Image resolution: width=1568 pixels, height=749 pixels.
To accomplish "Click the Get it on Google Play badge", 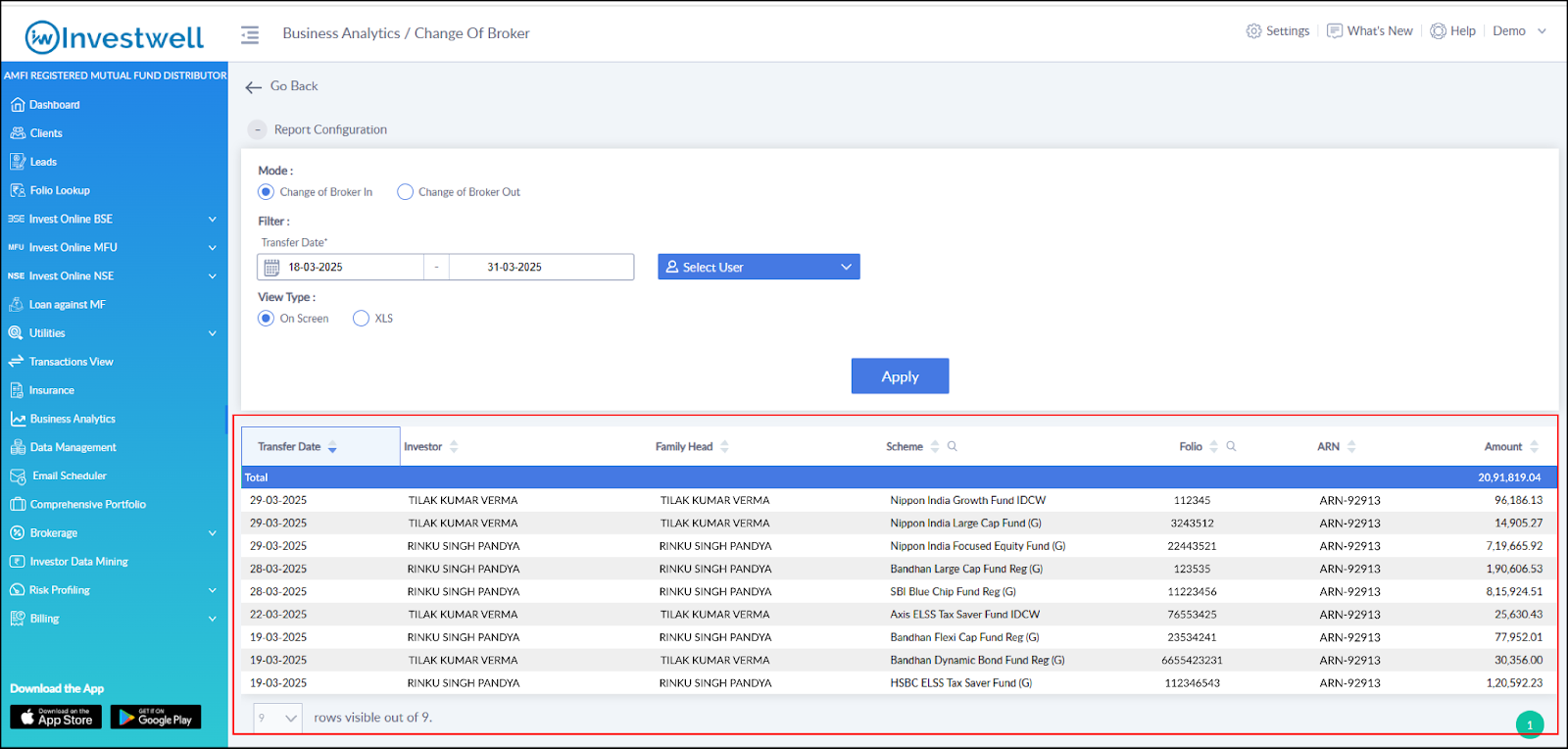I will pos(156,718).
